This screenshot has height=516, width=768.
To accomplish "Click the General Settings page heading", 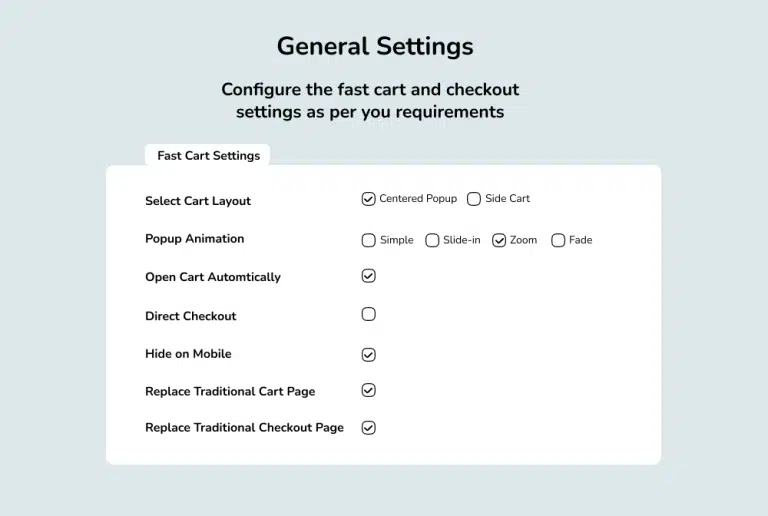I will tap(375, 46).
